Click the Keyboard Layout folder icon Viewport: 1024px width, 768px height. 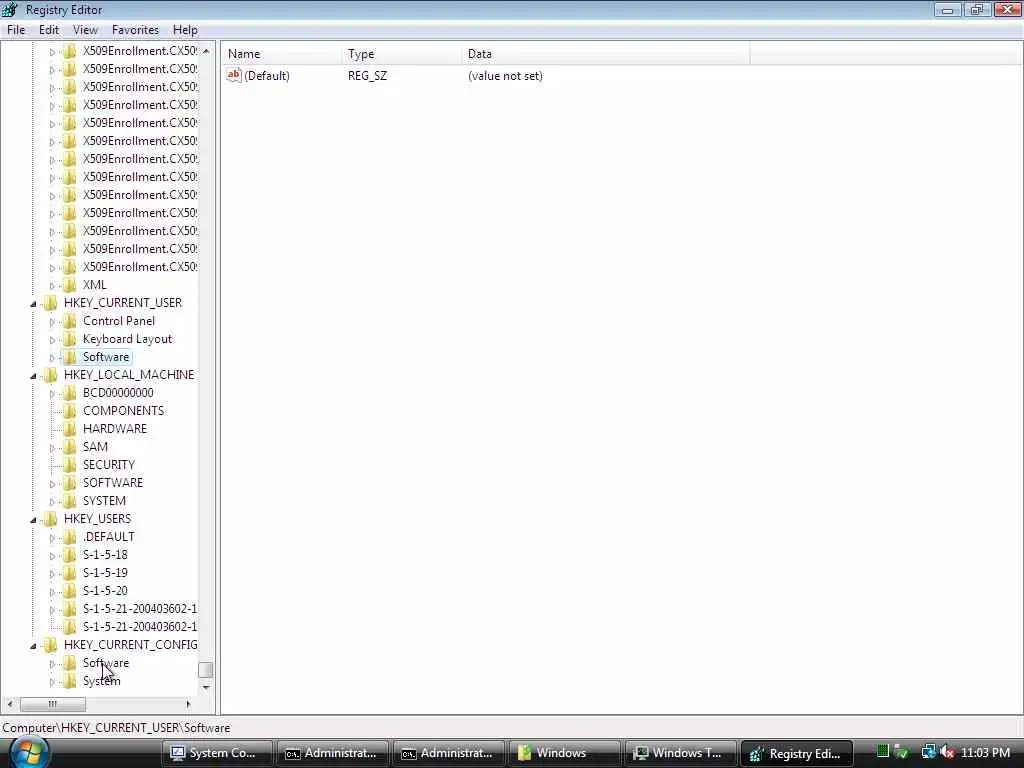click(x=69, y=339)
